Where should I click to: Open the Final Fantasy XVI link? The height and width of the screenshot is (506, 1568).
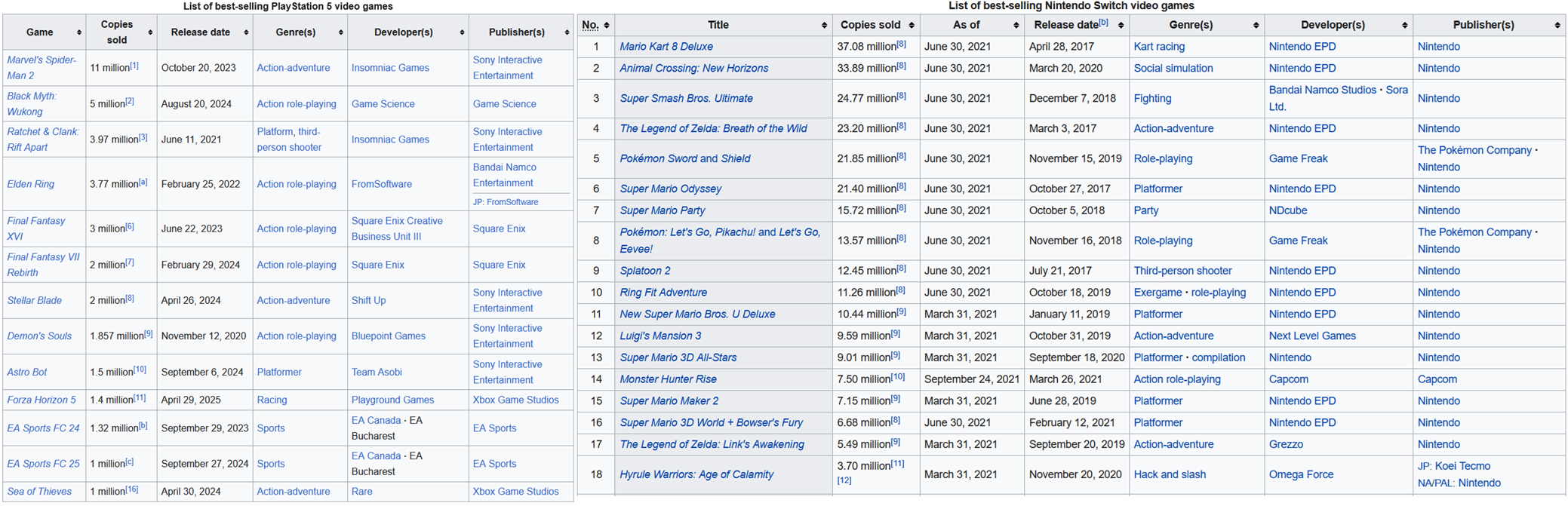click(x=36, y=228)
